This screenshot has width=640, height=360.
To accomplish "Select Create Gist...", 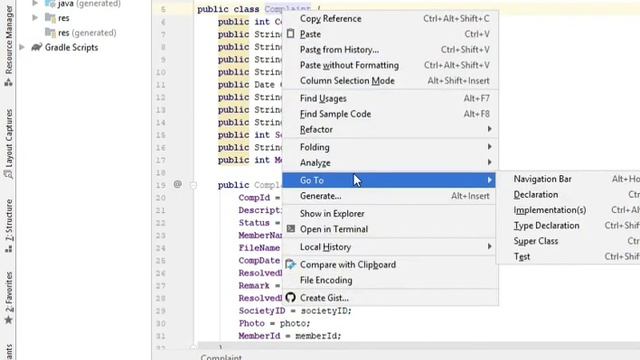I will click(390, 298).
